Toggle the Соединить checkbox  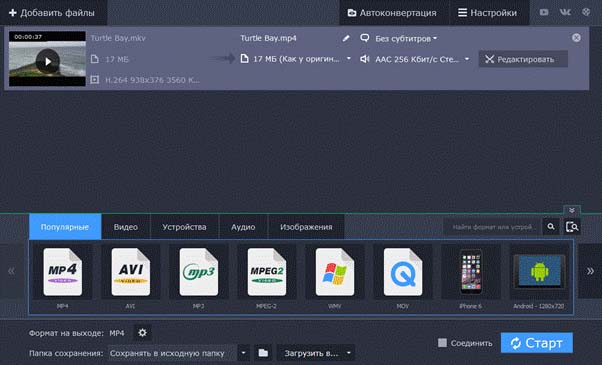click(442, 343)
